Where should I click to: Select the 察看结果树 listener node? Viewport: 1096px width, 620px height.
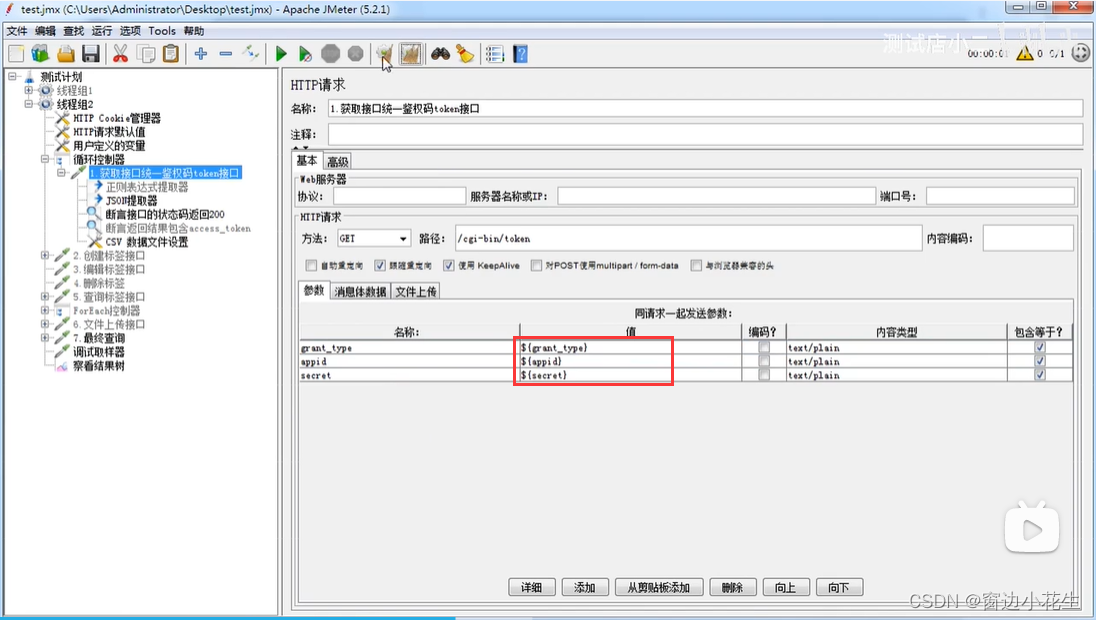(99, 366)
